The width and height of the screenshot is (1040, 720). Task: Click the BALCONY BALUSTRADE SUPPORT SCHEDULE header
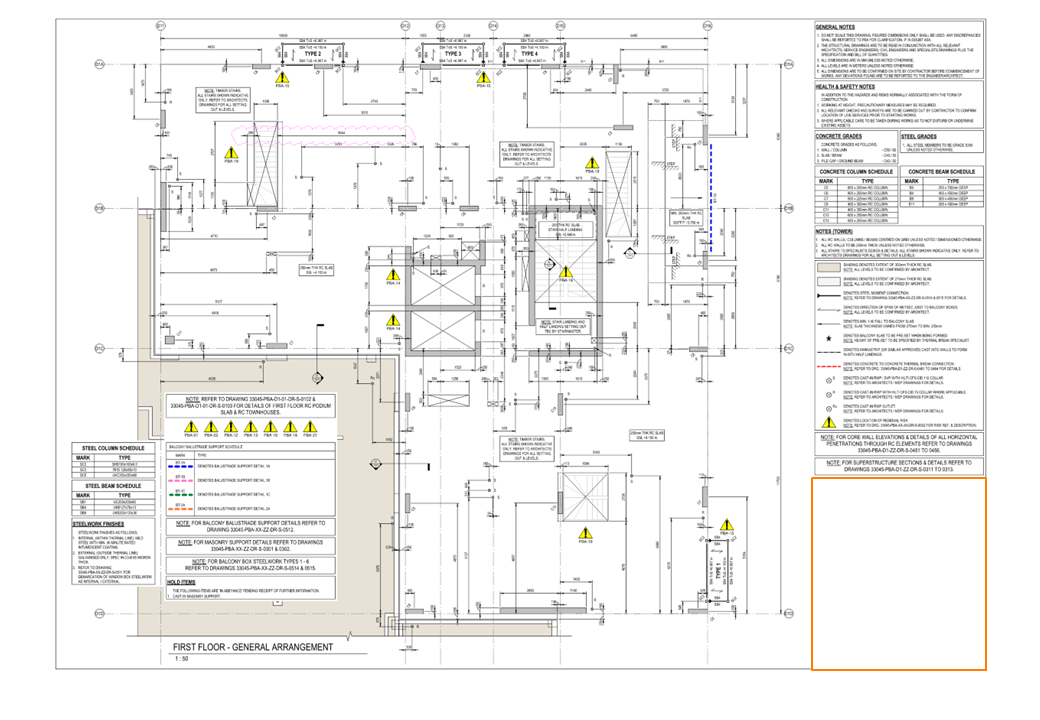coord(204,447)
